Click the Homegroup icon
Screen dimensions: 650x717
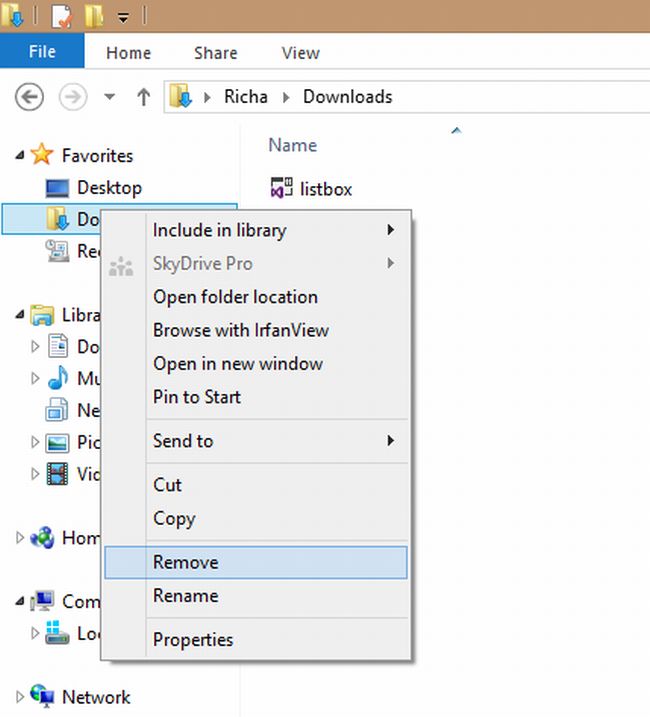(42, 537)
